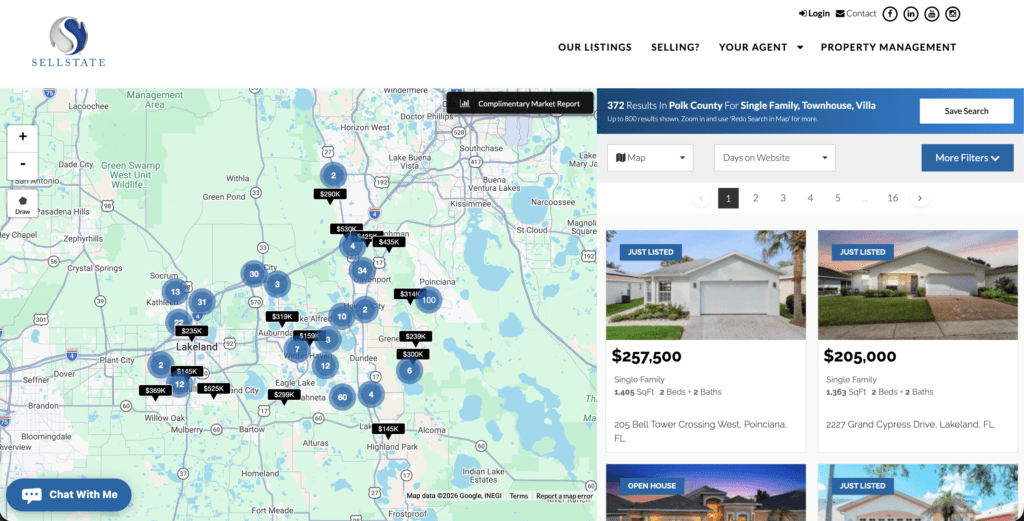Open the Open House listing thumbnail
The image size is (1024, 521).
click(706, 492)
